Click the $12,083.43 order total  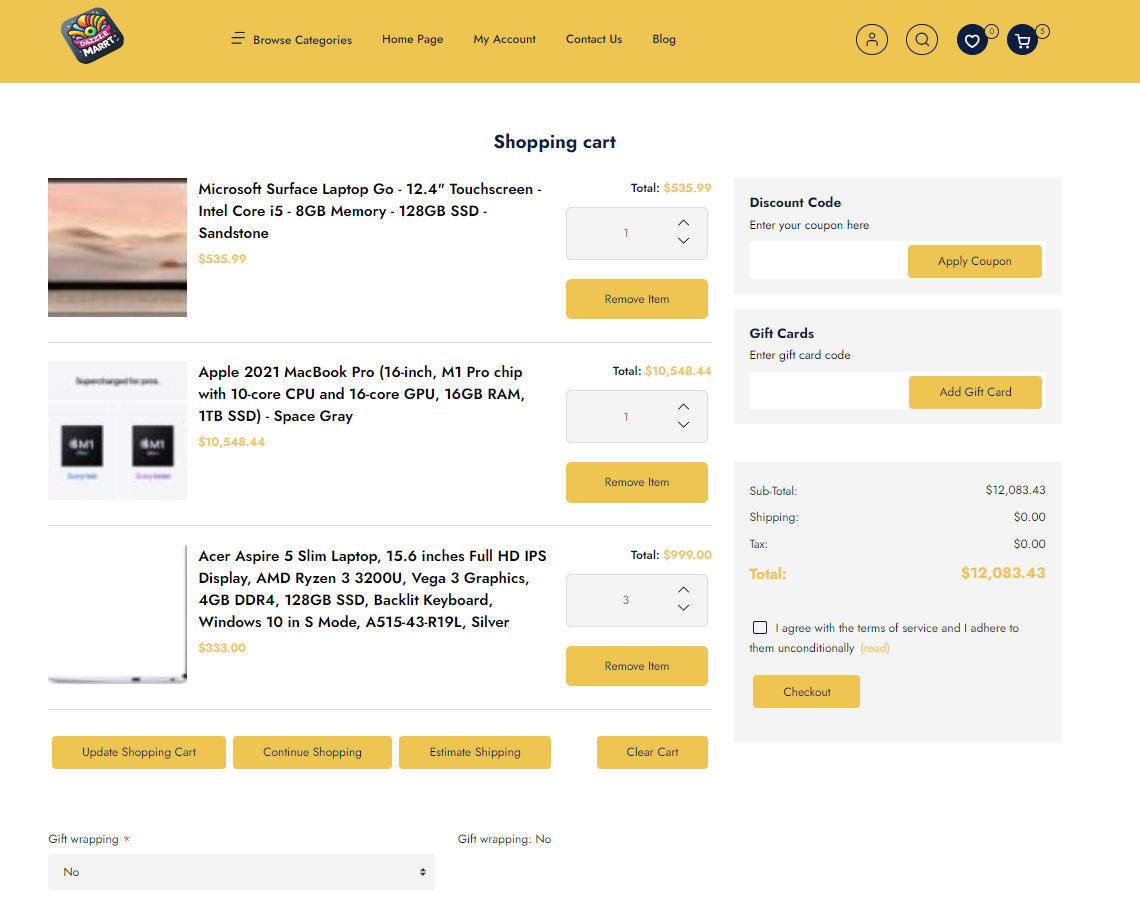tap(1003, 573)
